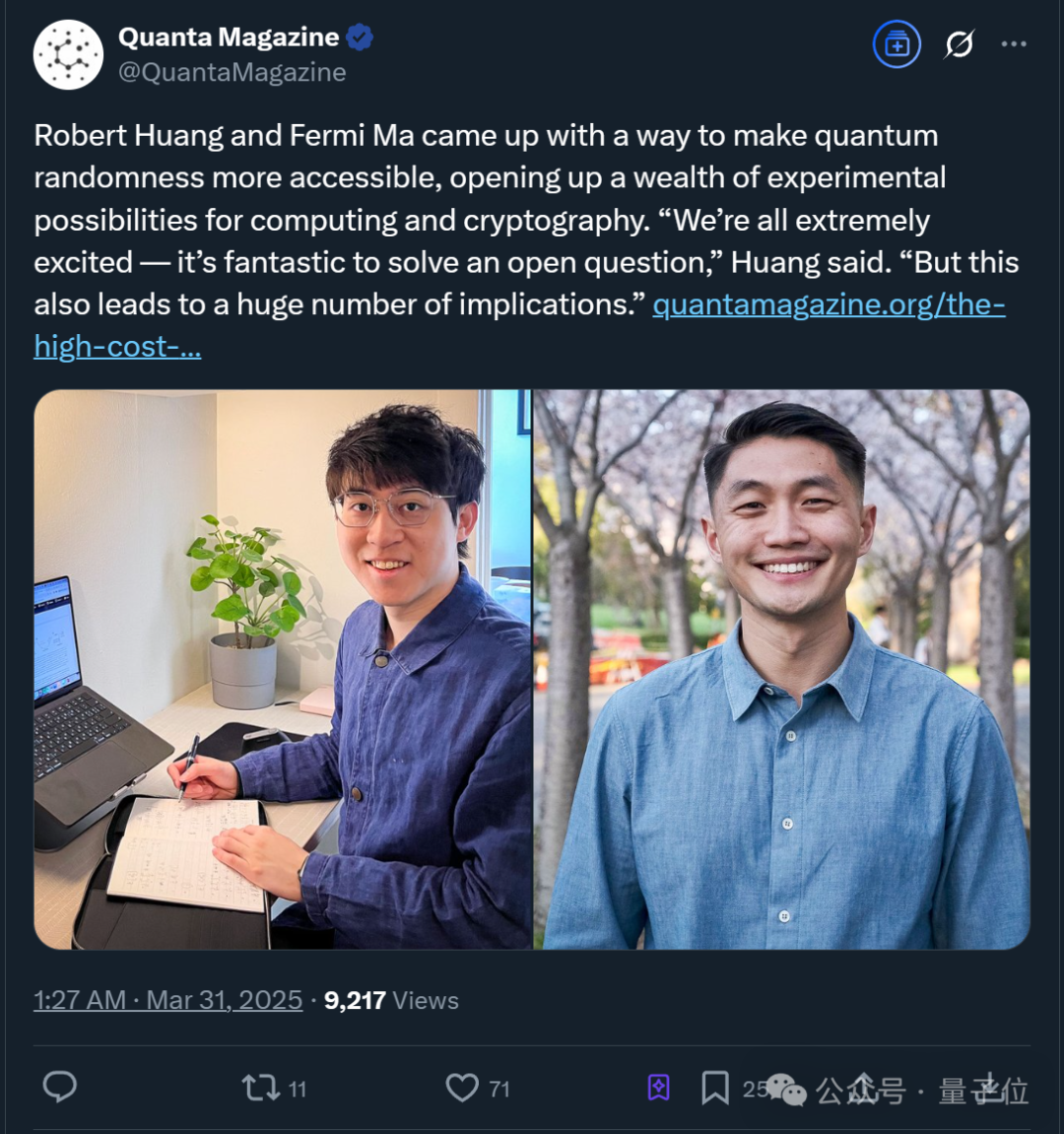Click the purple sparkle bookmark icon
Image resolution: width=1064 pixels, height=1134 pixels.
[658, 1087]
